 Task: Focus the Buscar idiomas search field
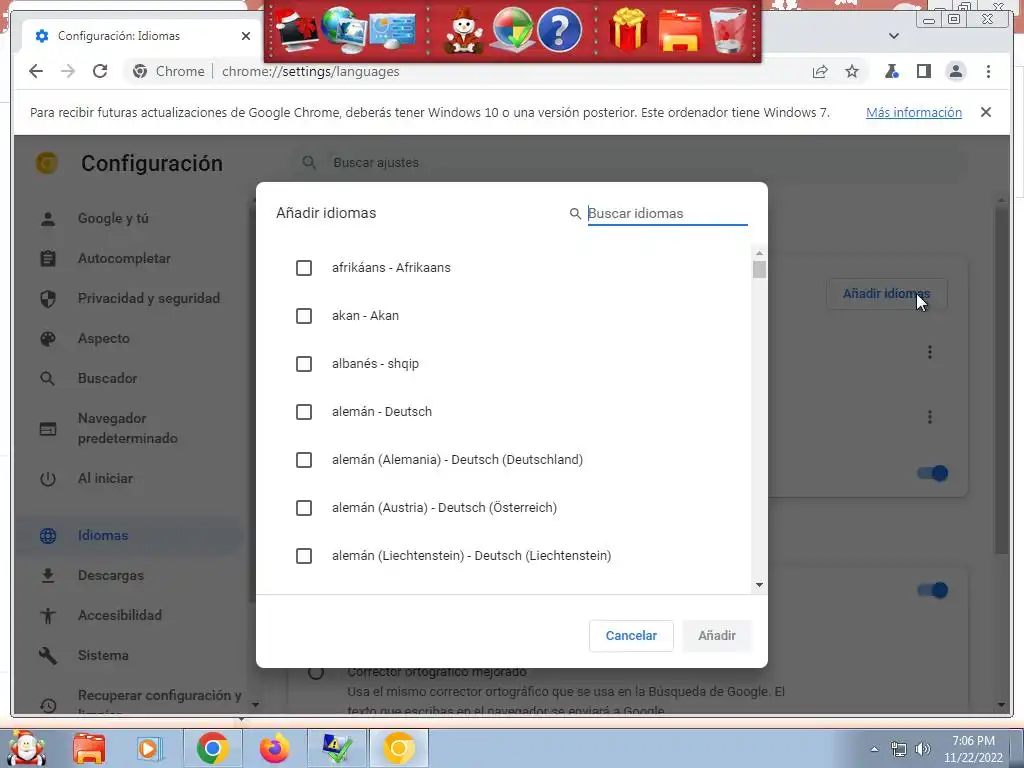(667, 214)
